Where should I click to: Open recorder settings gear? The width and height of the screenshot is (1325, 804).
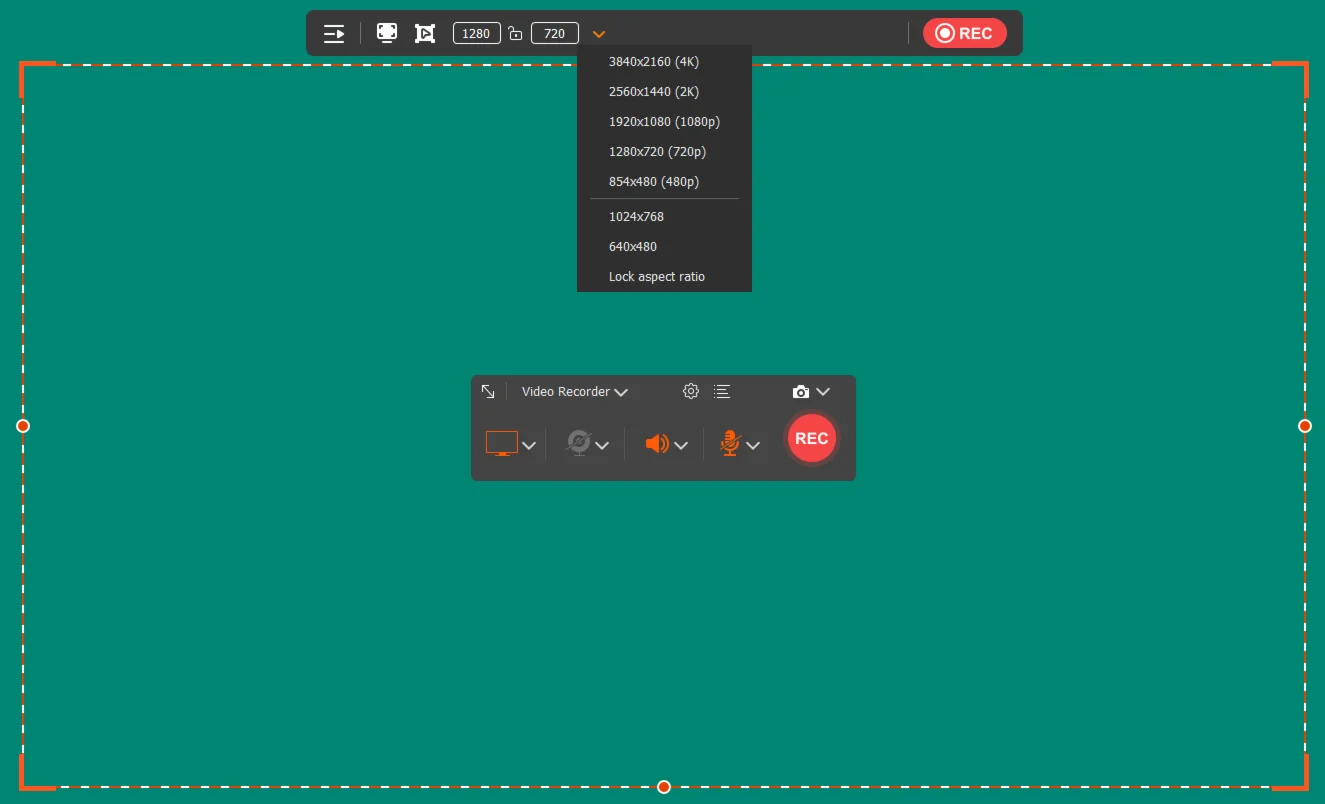pos(690,391)
